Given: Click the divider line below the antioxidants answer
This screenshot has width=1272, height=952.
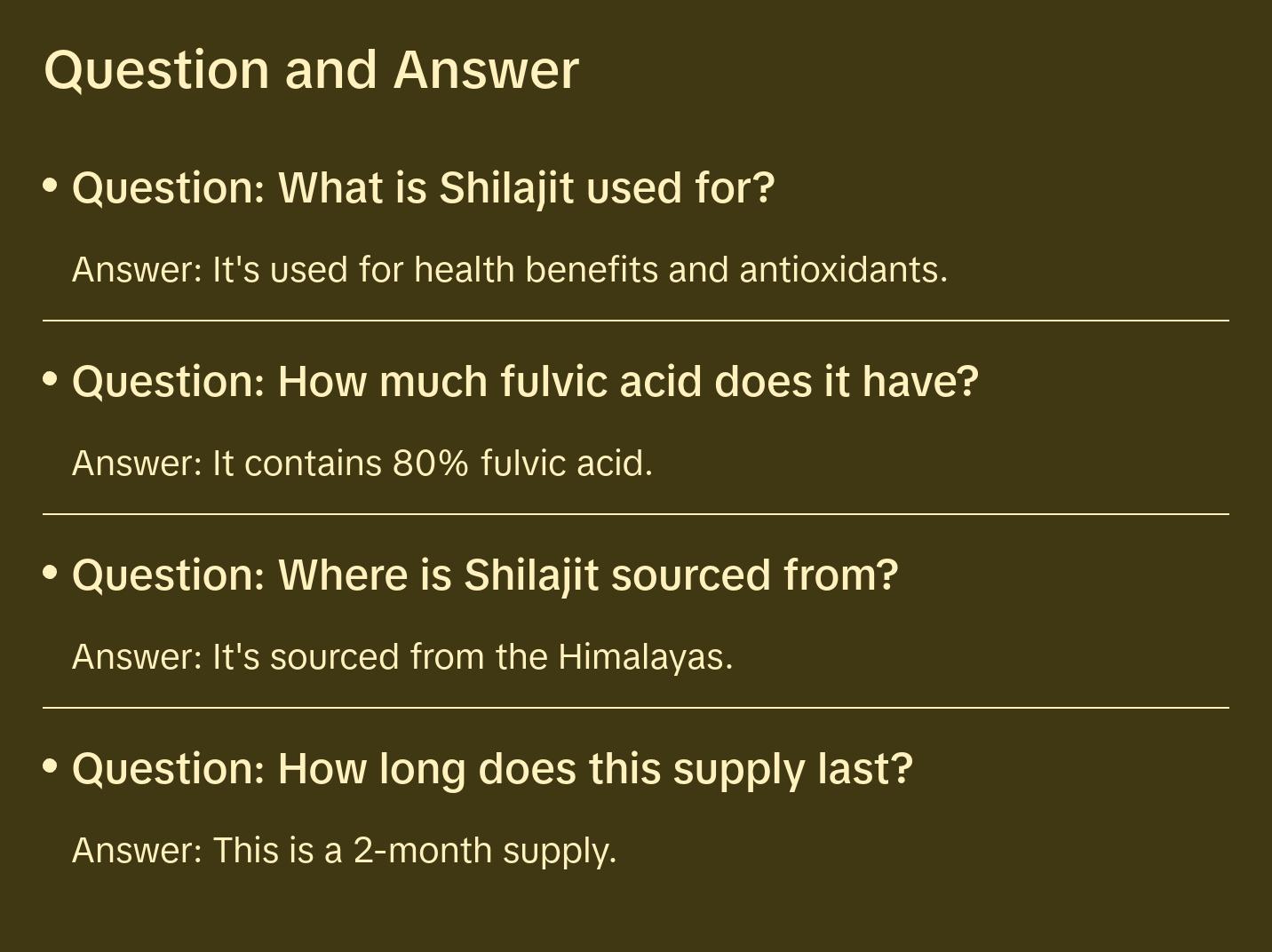Looking at the screenshot, I should [x=635, y=321].
